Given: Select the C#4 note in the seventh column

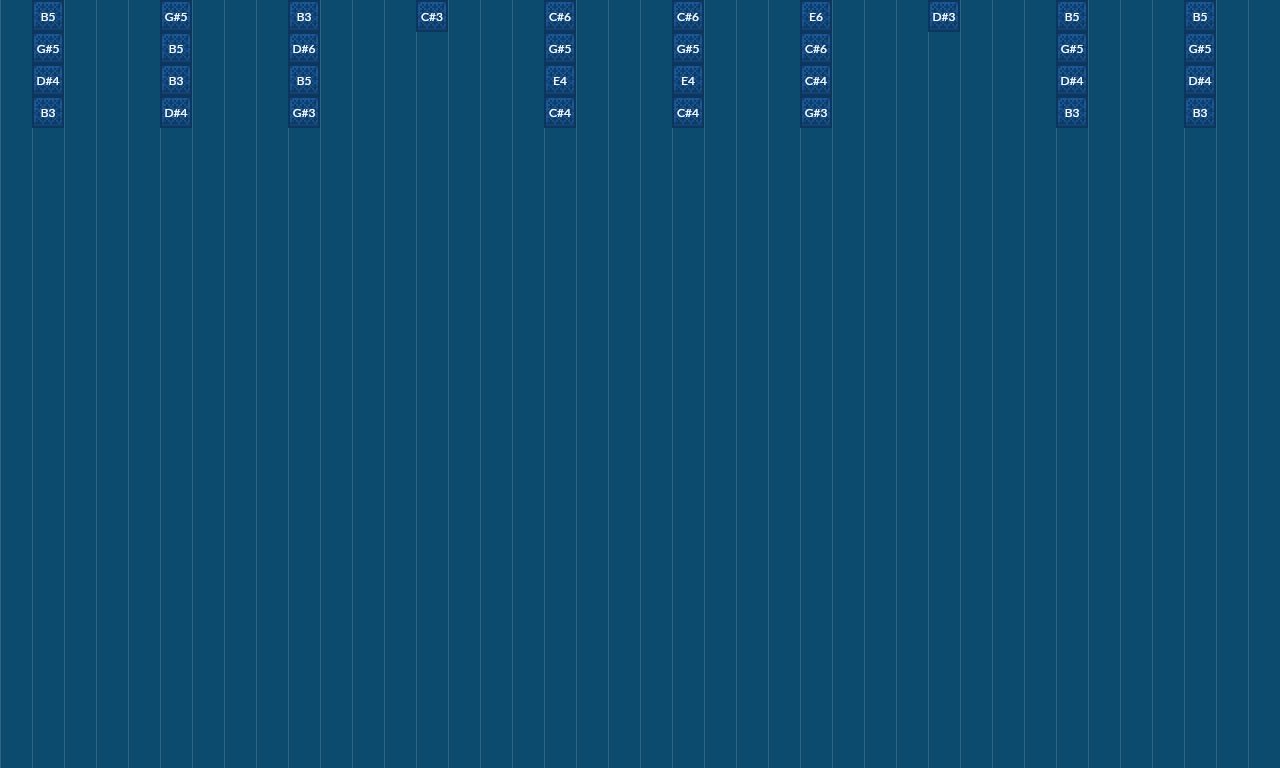Looking at the screenshot, I should [x=815, y=79].
